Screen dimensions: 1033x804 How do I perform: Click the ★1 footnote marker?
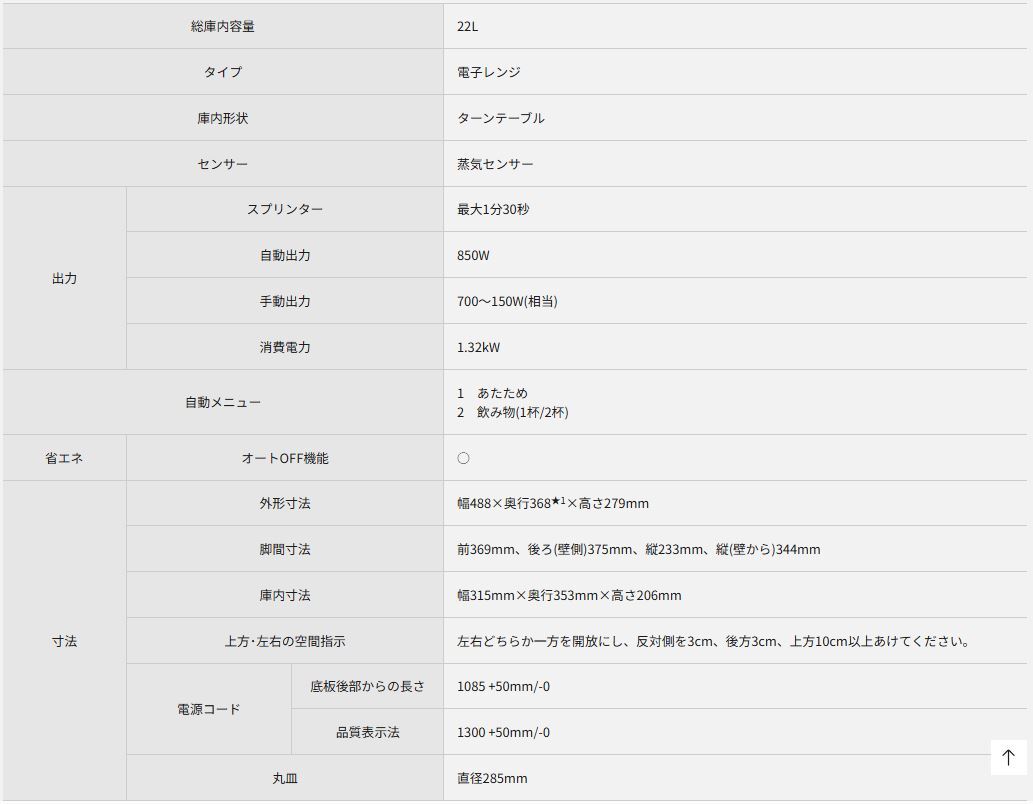(x=559, y=501)
